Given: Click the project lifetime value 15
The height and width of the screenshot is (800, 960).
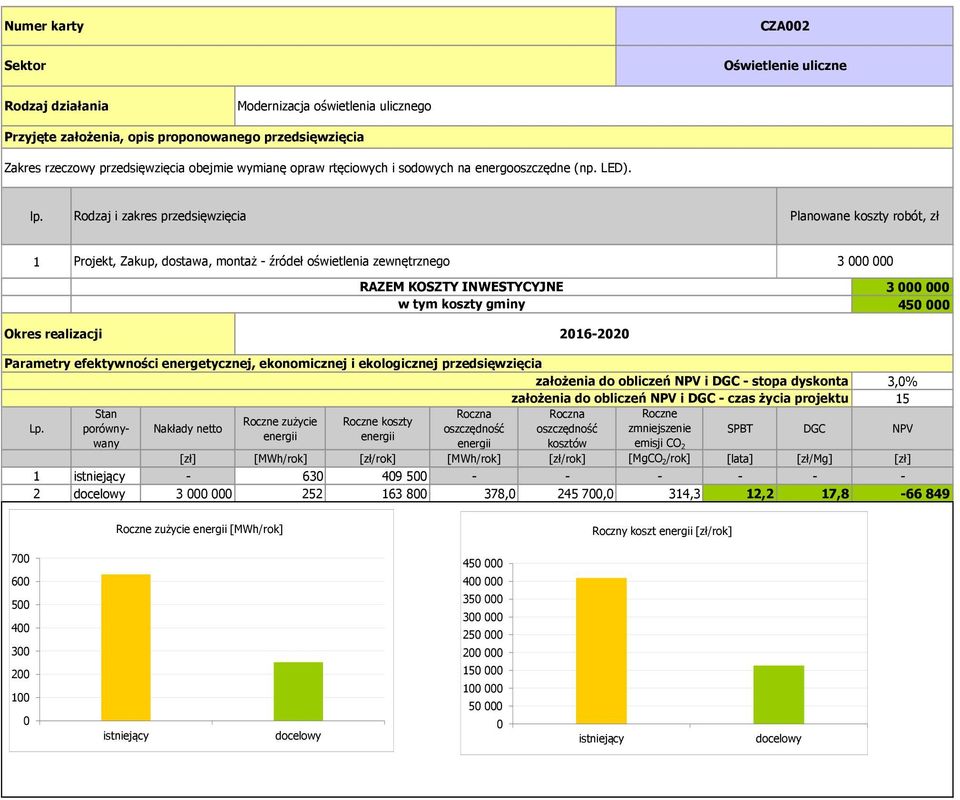Looking at the screenshot, I should (x=902, y=398).
